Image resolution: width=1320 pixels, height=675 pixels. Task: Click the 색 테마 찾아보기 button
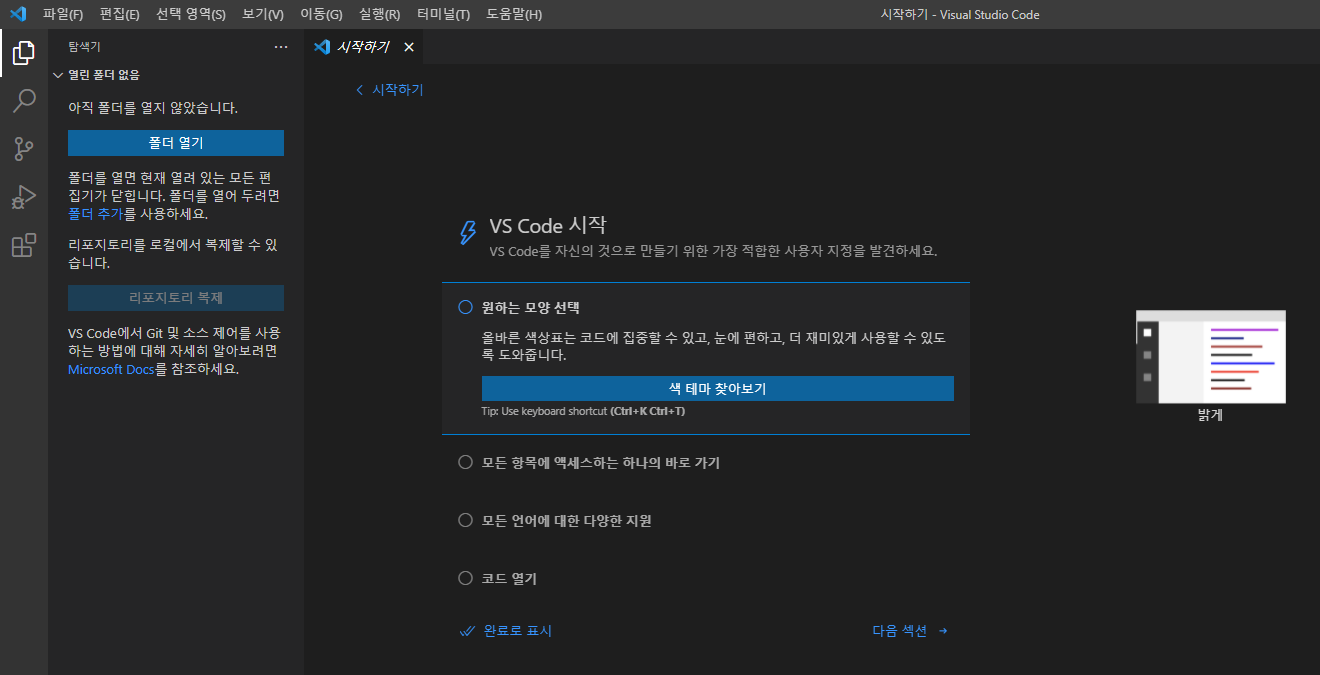pos(717,389)
